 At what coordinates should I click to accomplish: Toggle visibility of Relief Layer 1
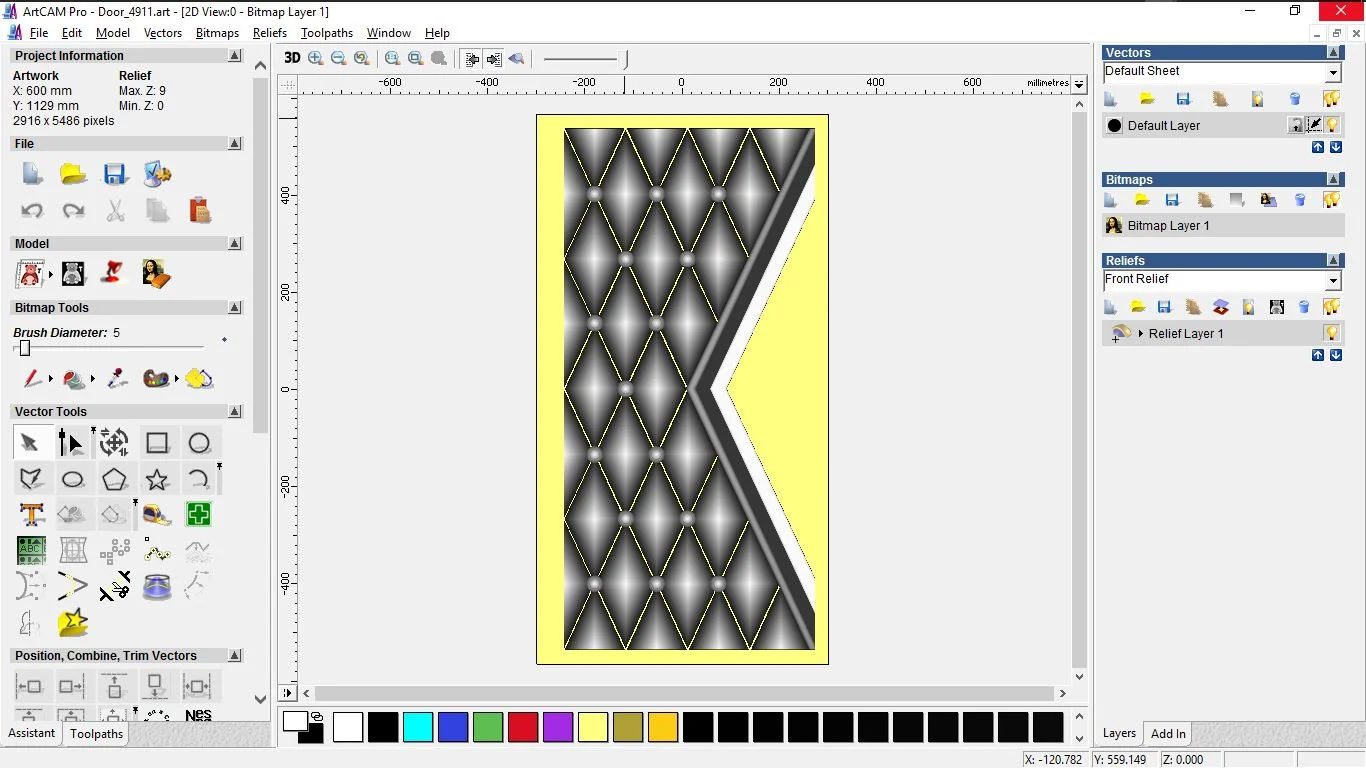(x=1331, y=333)
